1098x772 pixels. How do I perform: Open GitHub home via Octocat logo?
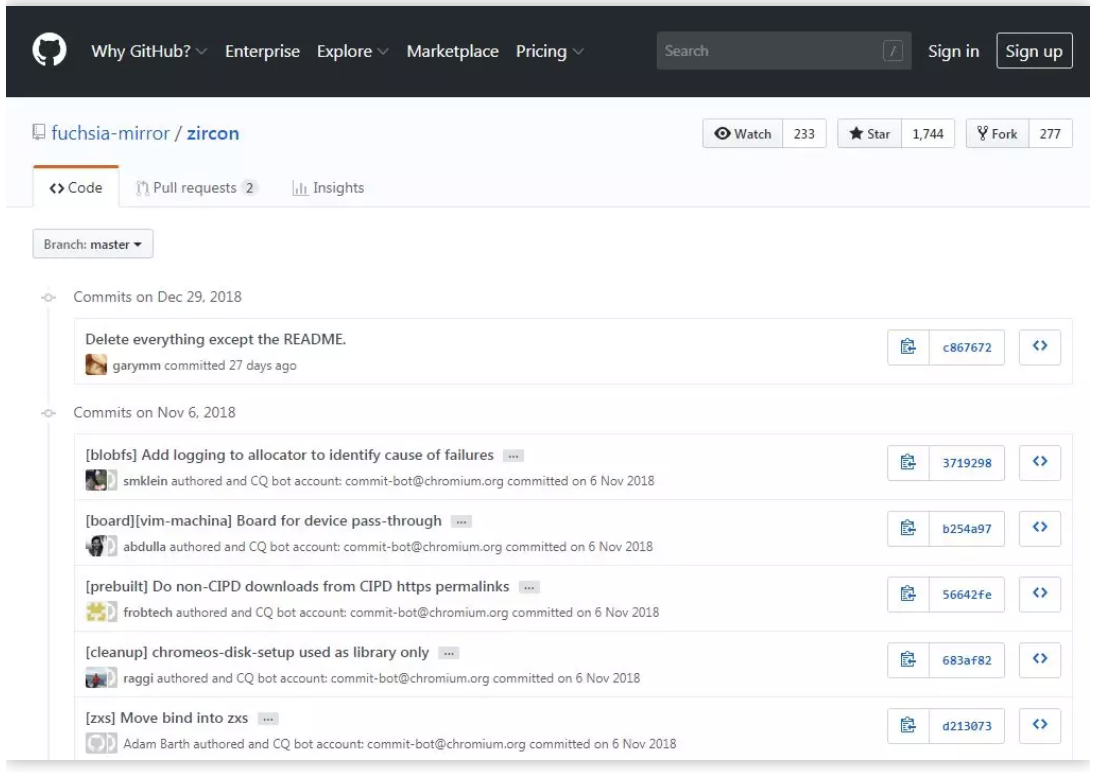tap(49, 50)
